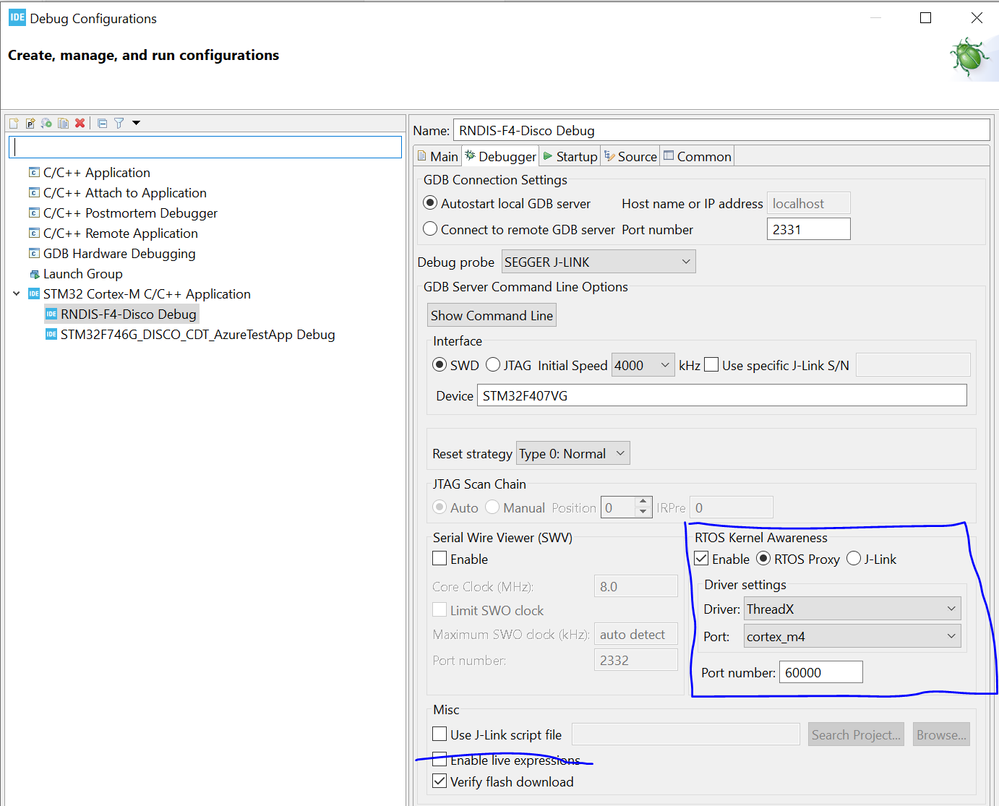The width and height of the screenshot is (999, 806).
Task: Open the cortex_m4 Port dropdown
Action: 852,637
